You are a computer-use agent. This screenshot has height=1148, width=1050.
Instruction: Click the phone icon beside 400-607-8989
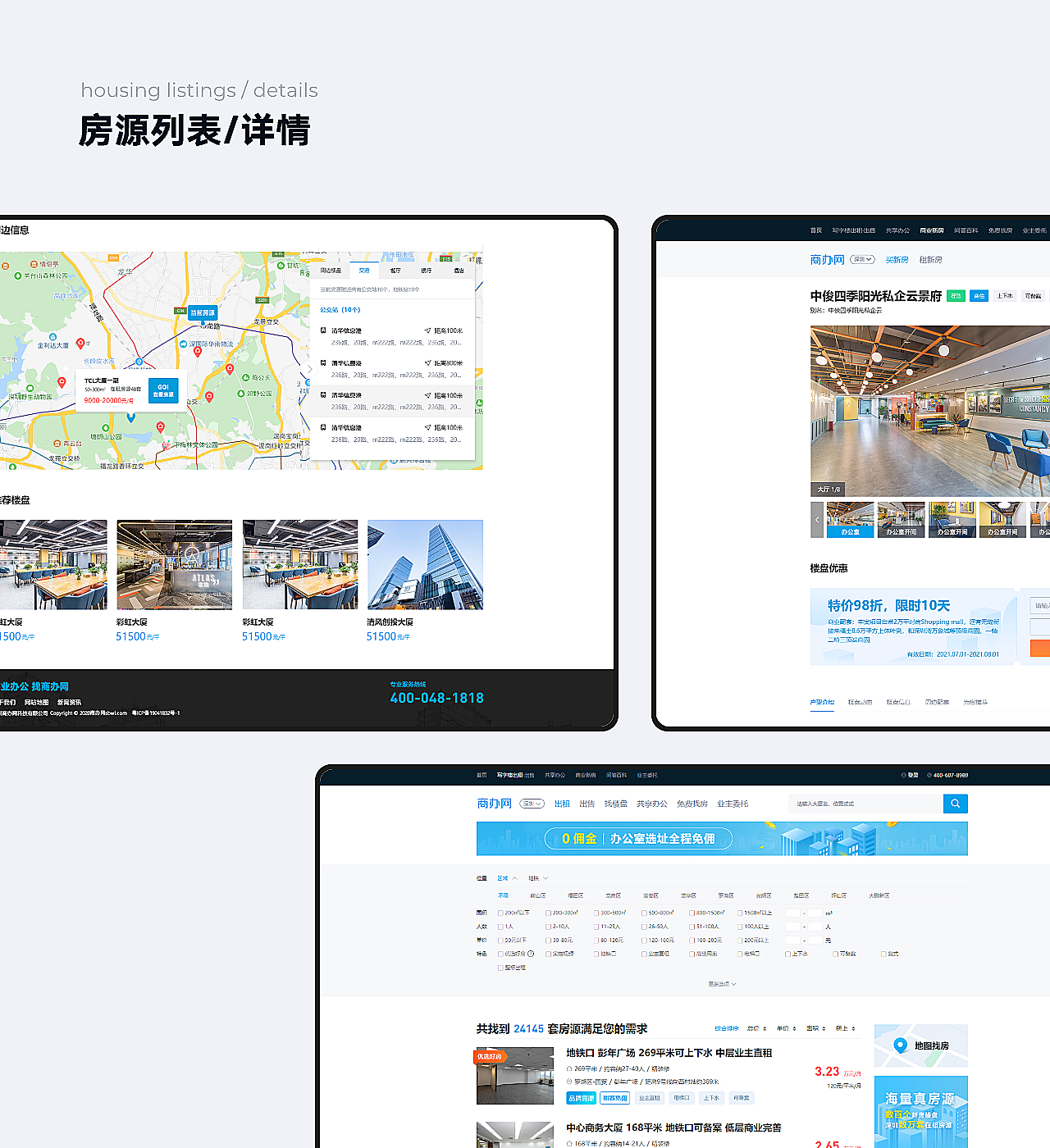[x=929, y=775]
